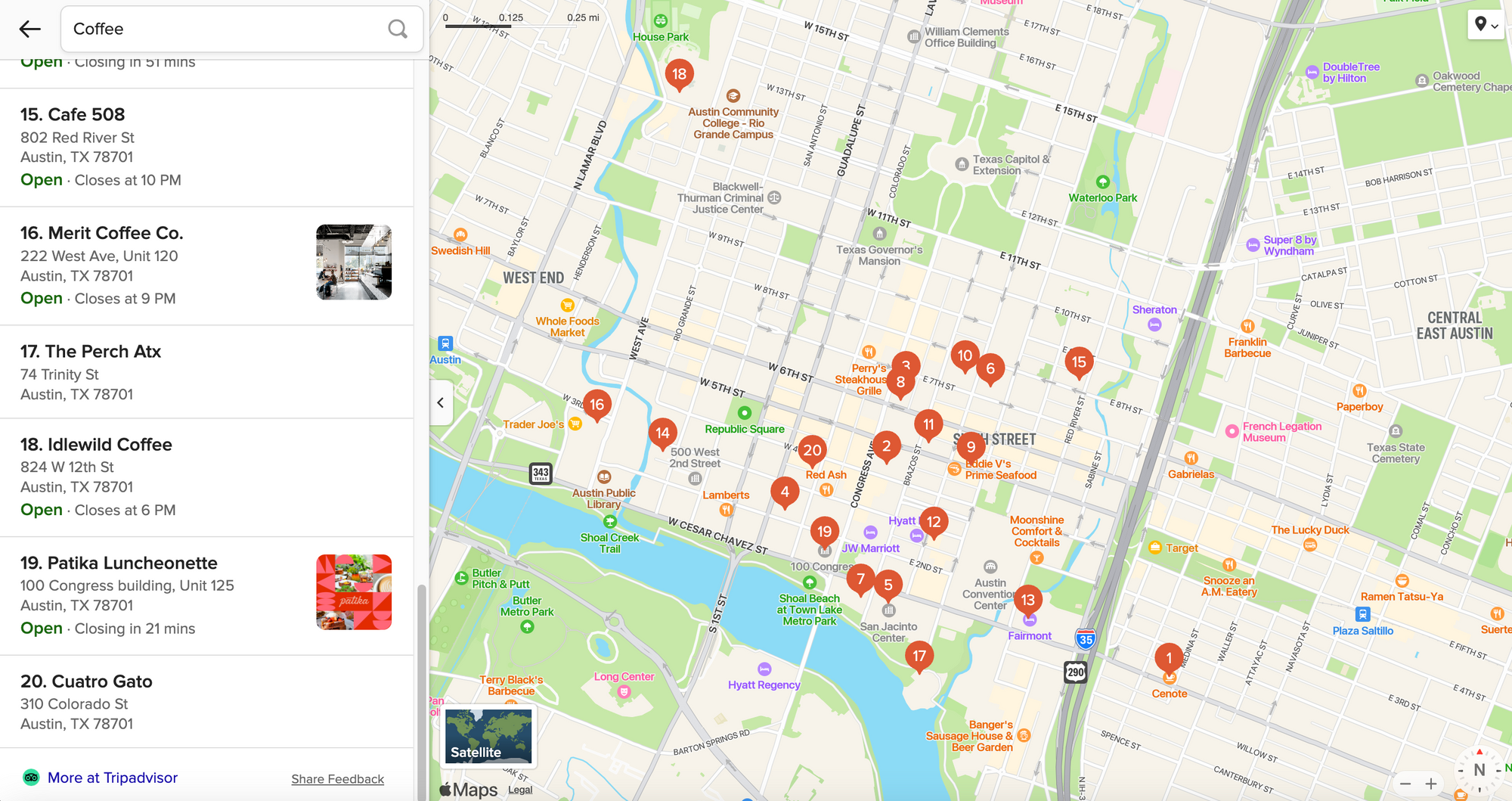Select map pin number 8
Viewport: 1512px width, 801px height.
click(x=900, y=383)
